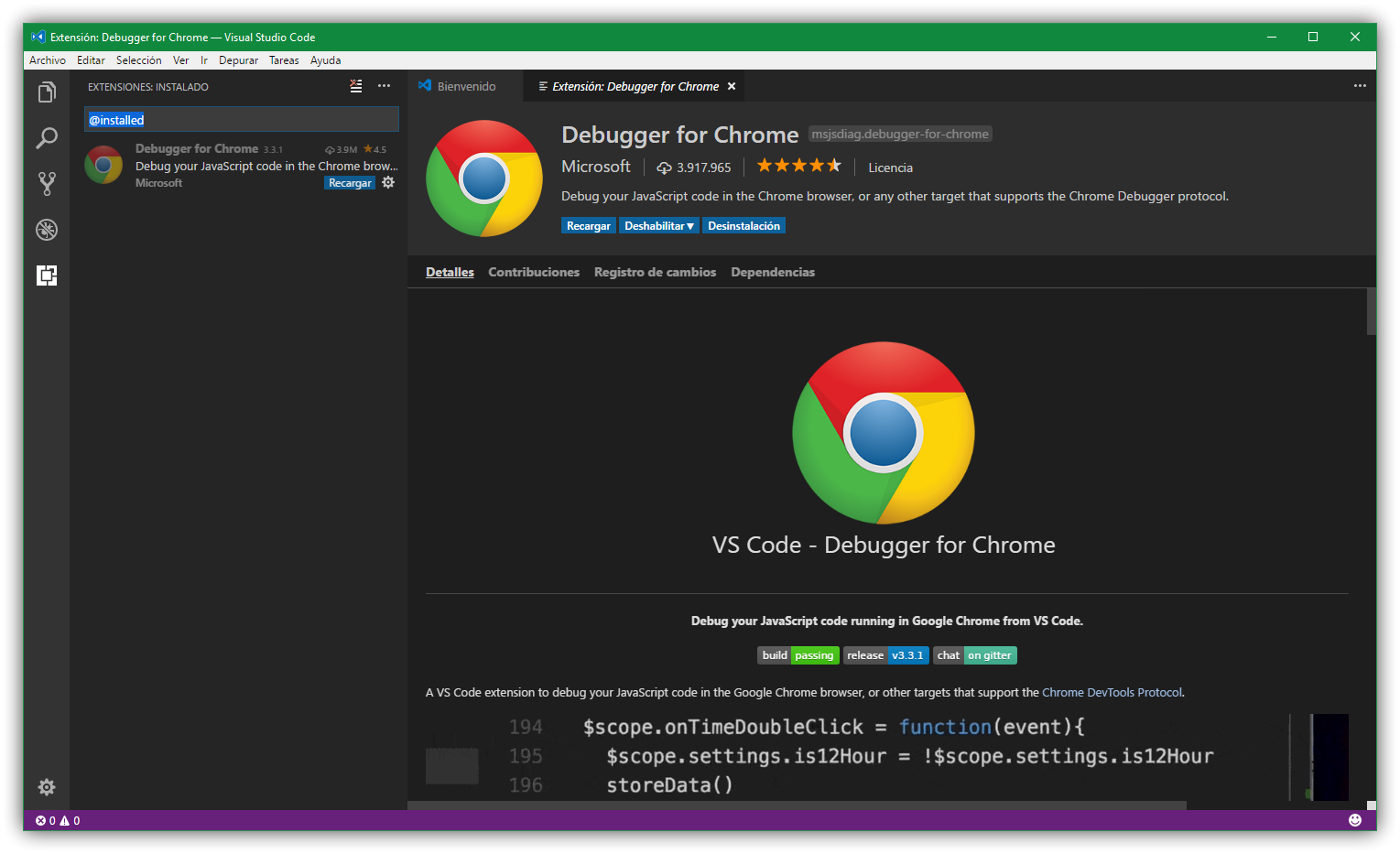The image size is (1400, 854).
Task: Click the VS Code - Debugger for Chrome heading
Action: (884, 546)
